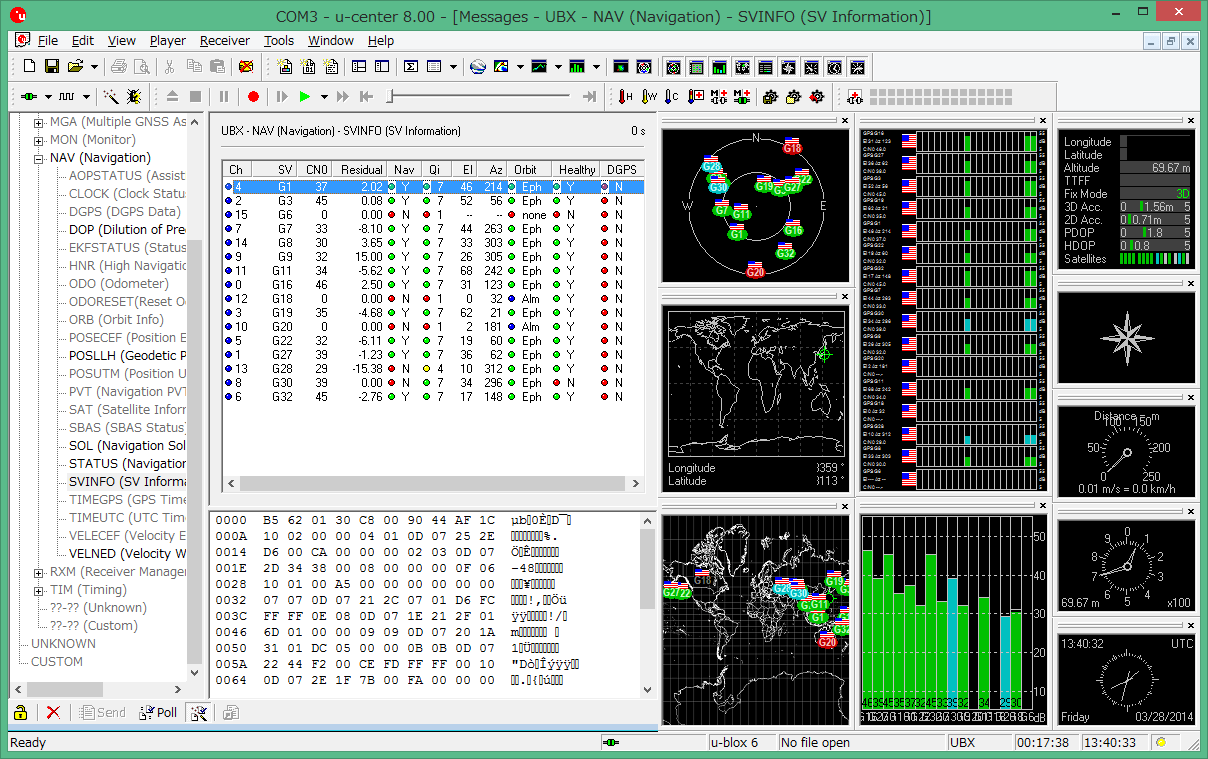Click the Save disk icon
The height and width of the screenshot is (759, 1208).
click(x=52, y=67)
